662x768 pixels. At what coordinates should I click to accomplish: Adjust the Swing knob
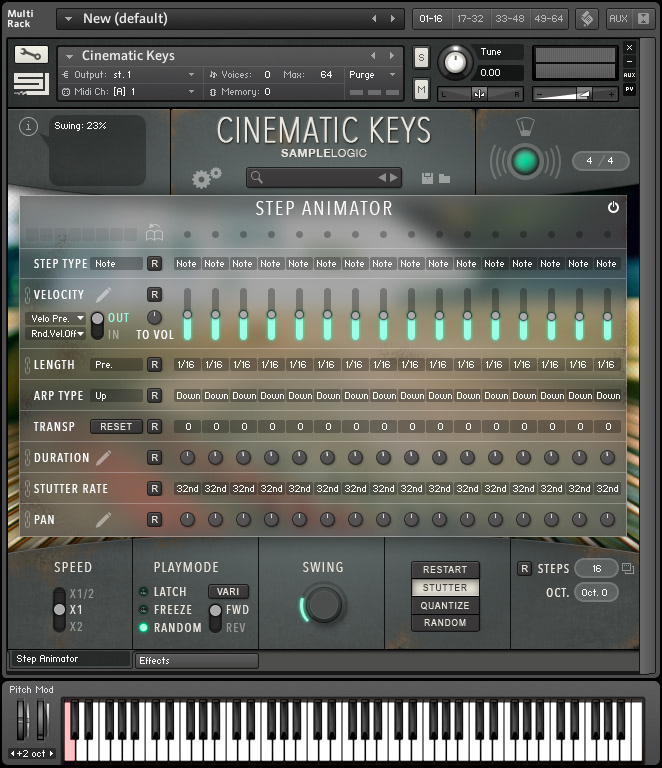coord(323,604)
